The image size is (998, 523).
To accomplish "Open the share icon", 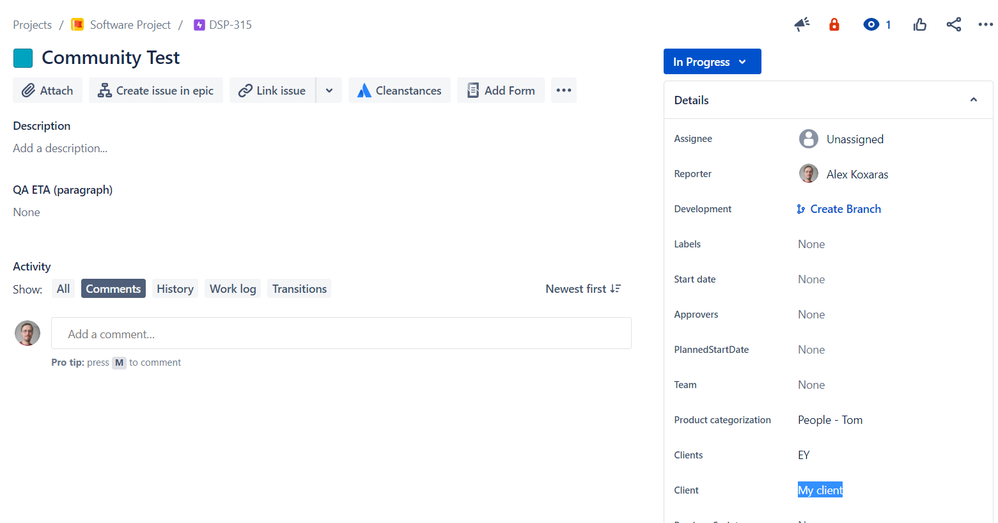I will [x=953, y=25].
